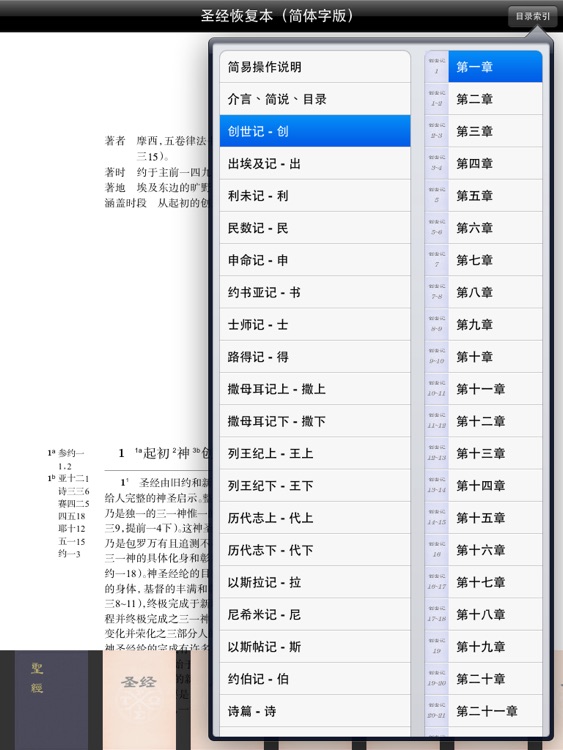Image resolution: width=563 pixels, height=750 pixels.
Task: Choose 士师记 - 士 from the book list
Action: pos(315,324)
